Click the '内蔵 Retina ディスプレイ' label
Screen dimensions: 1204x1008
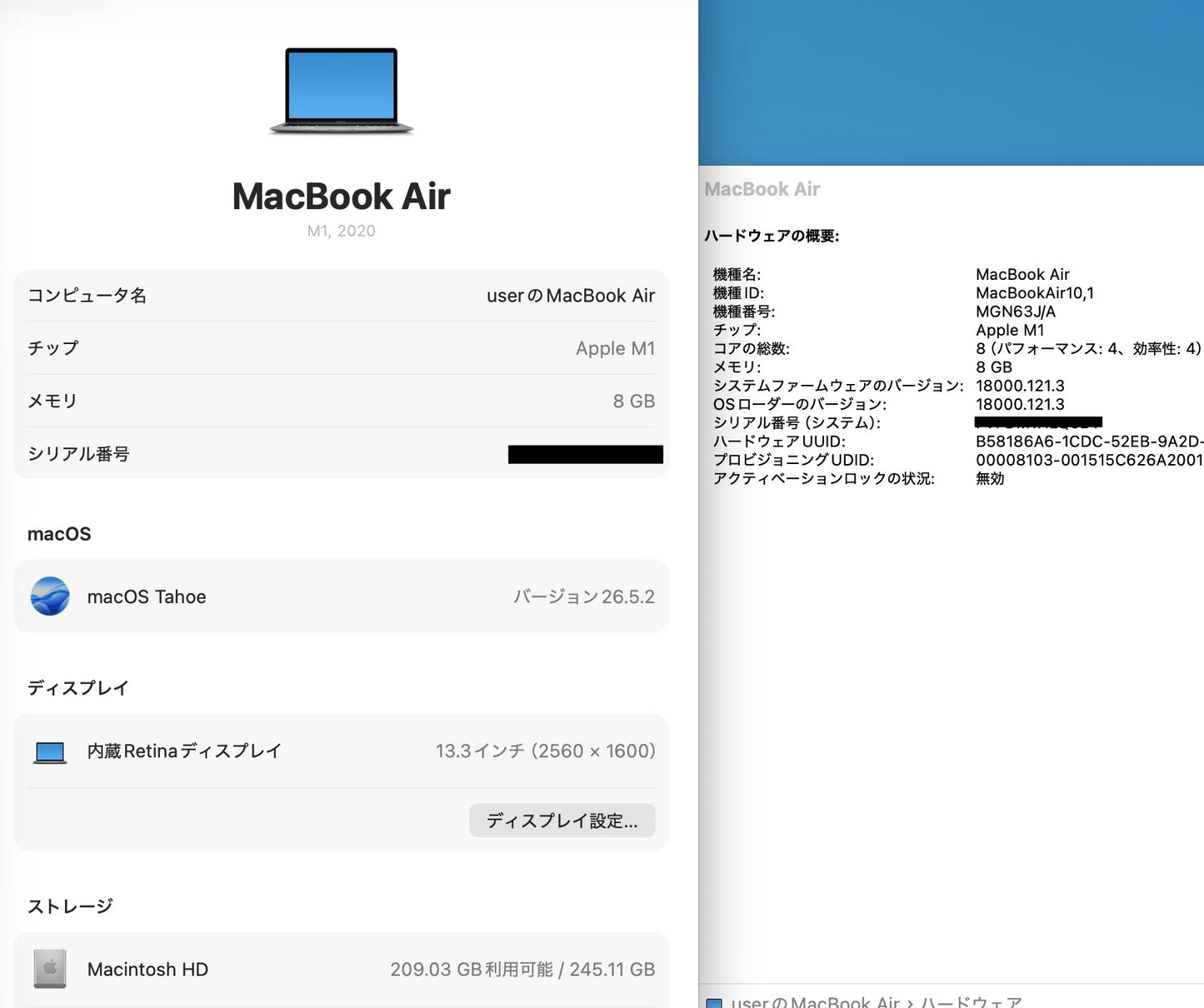pyautogui.click(x=184, y=751)
